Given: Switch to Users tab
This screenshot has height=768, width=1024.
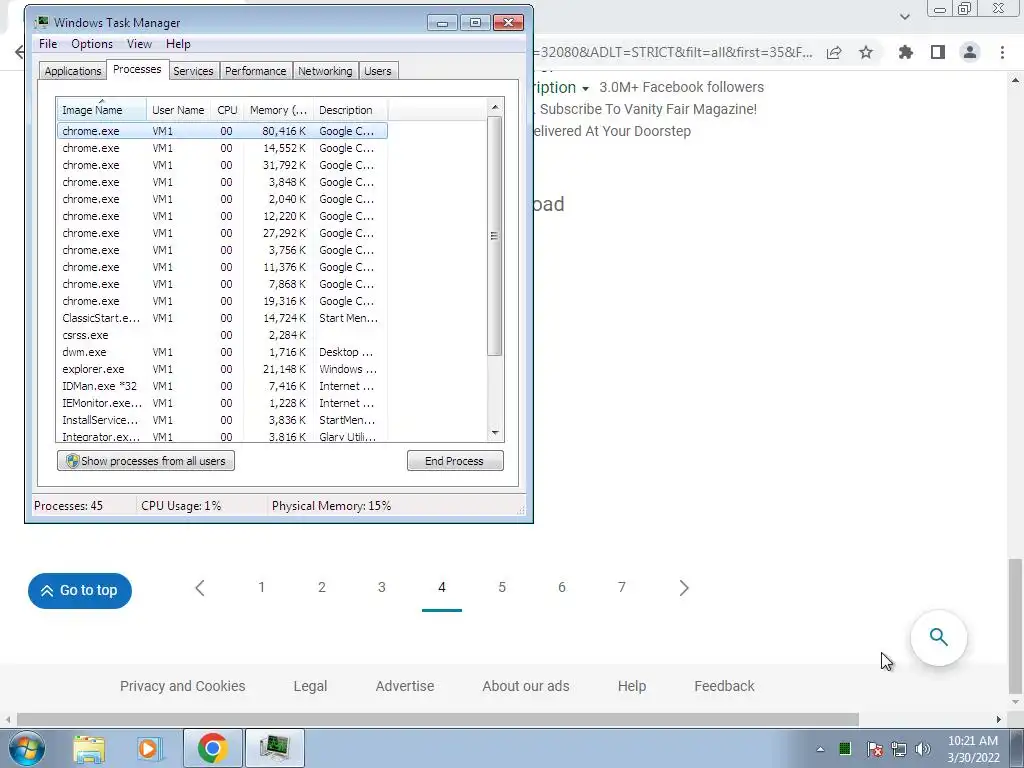Looking at the screenshot, I should 377,71.
